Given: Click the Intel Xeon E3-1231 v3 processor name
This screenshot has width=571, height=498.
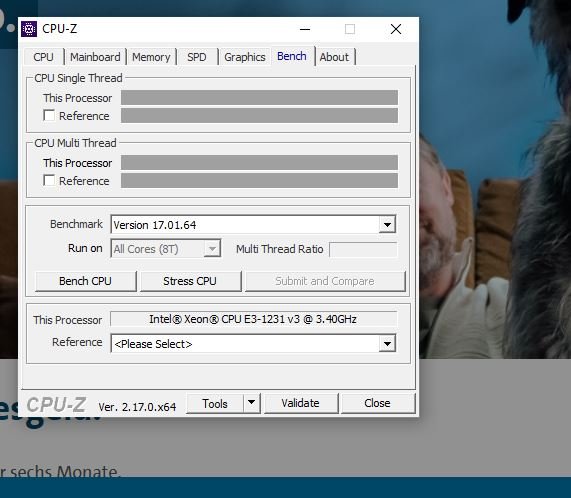Looking at the screenshot, I should [253, 319].
